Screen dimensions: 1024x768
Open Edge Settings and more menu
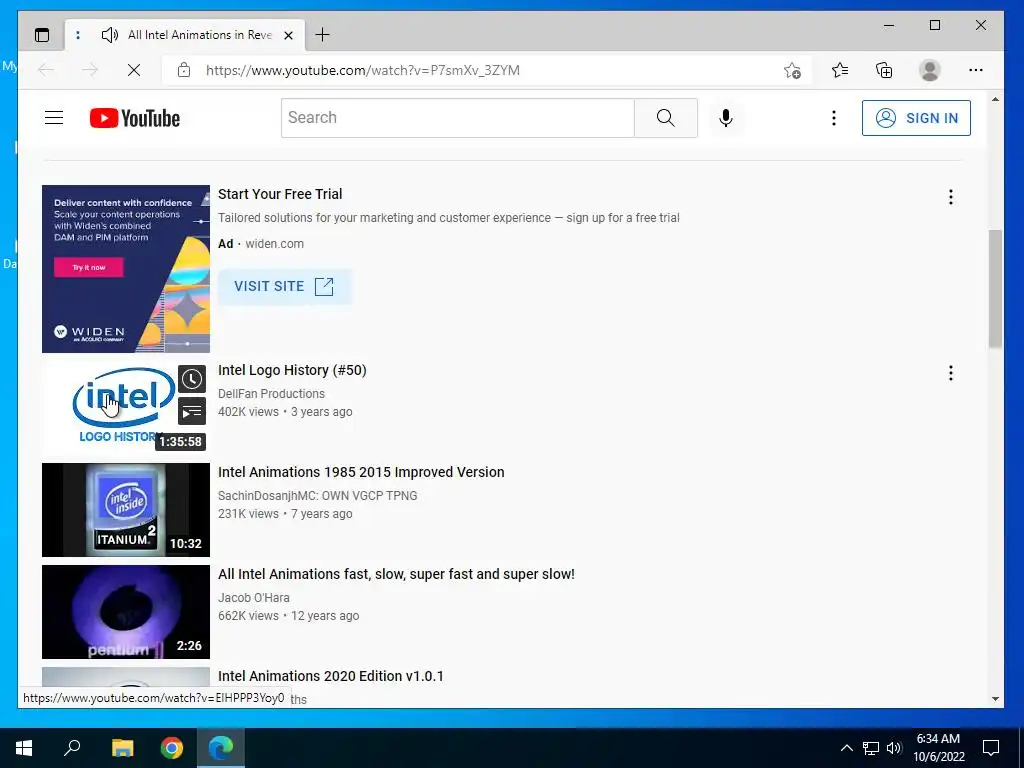point(976,70)
